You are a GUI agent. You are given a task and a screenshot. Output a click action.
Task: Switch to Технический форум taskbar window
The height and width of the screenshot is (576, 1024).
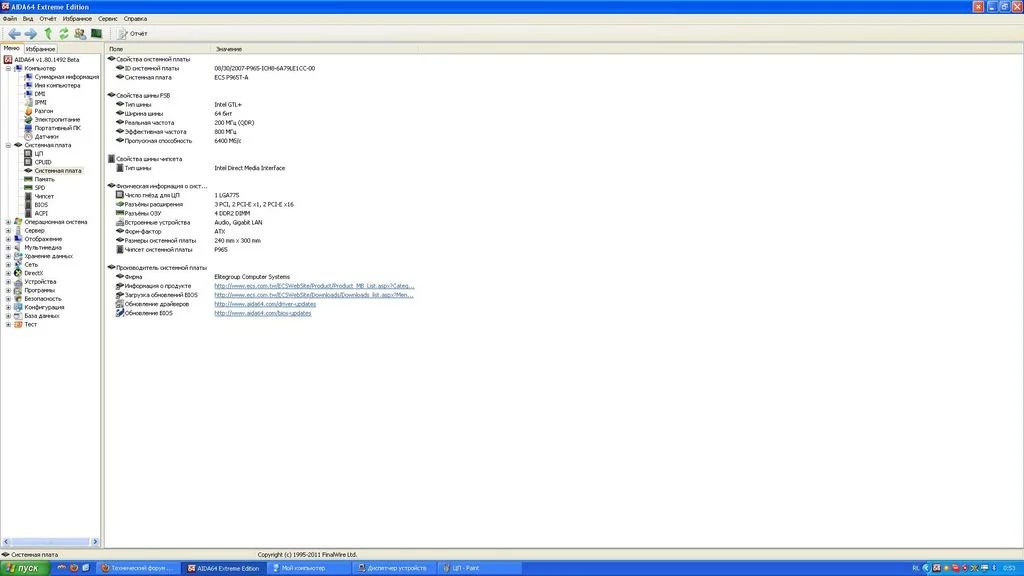point(138,568)
